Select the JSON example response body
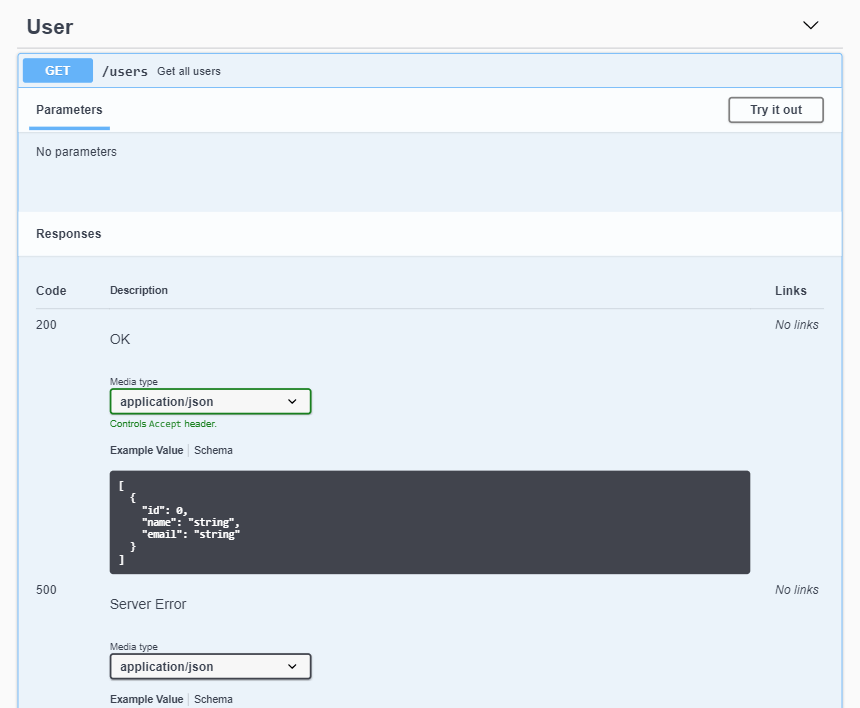The height and width of the screenshot is (708, 860). pyautogui.click(x=429, y=521)
